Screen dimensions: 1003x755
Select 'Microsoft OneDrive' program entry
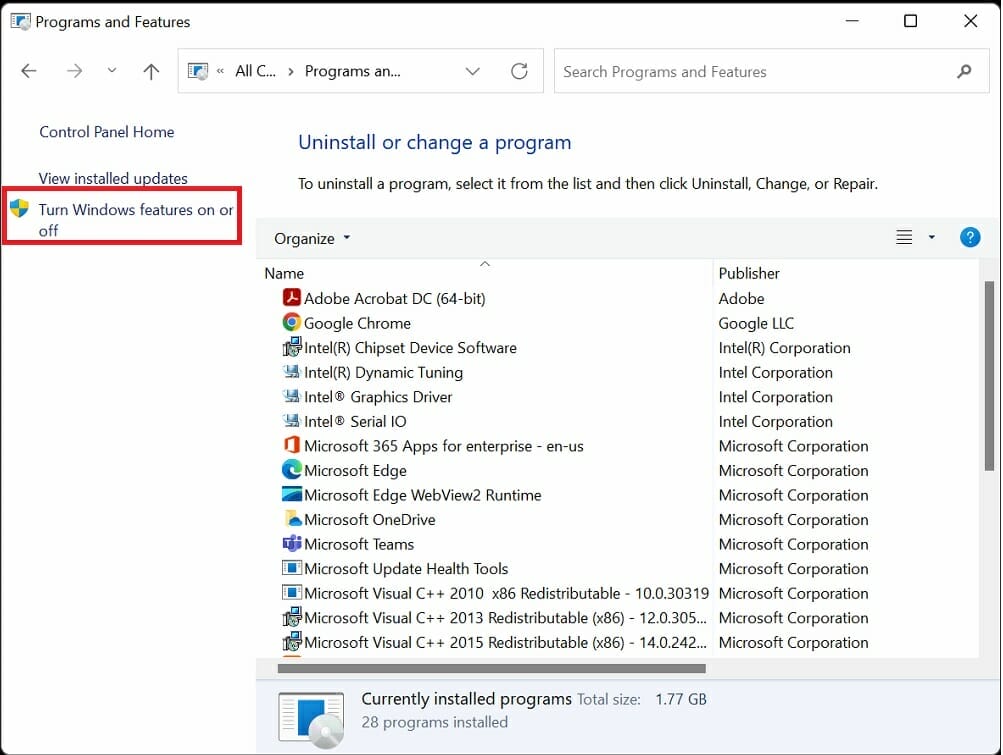[x=369, y=520]
